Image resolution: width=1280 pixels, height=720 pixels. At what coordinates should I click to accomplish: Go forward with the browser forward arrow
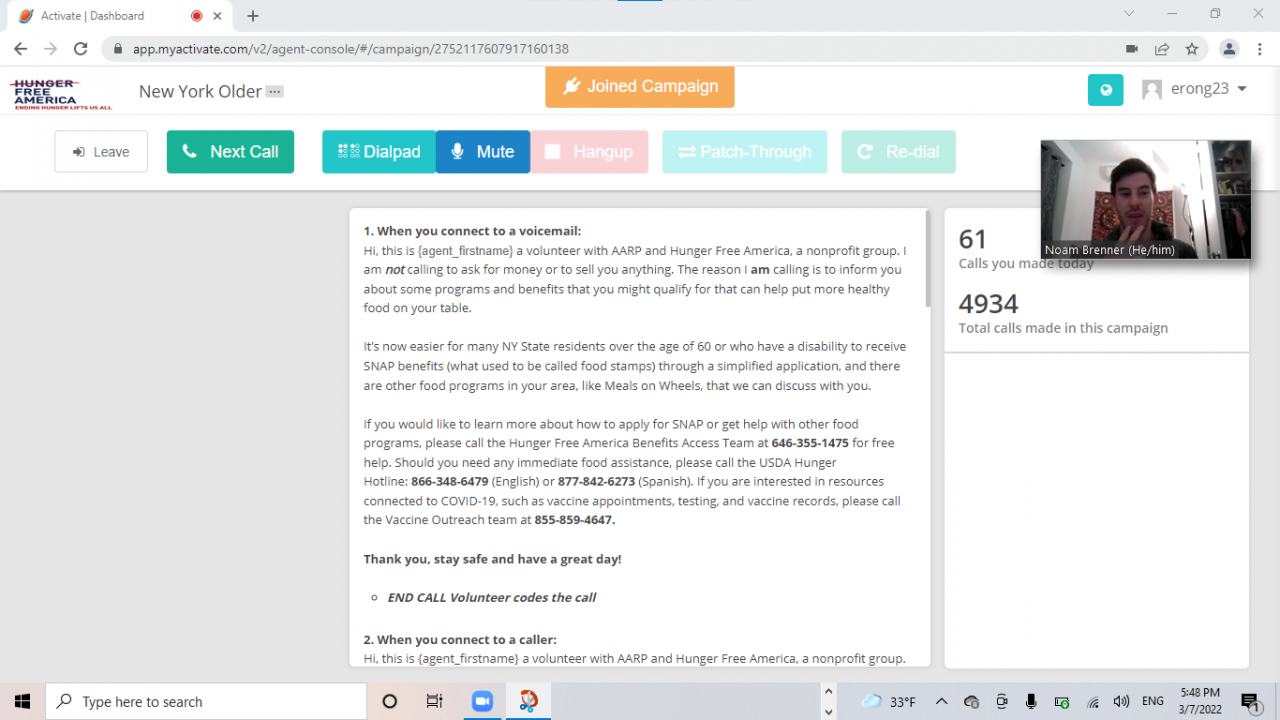50,48
